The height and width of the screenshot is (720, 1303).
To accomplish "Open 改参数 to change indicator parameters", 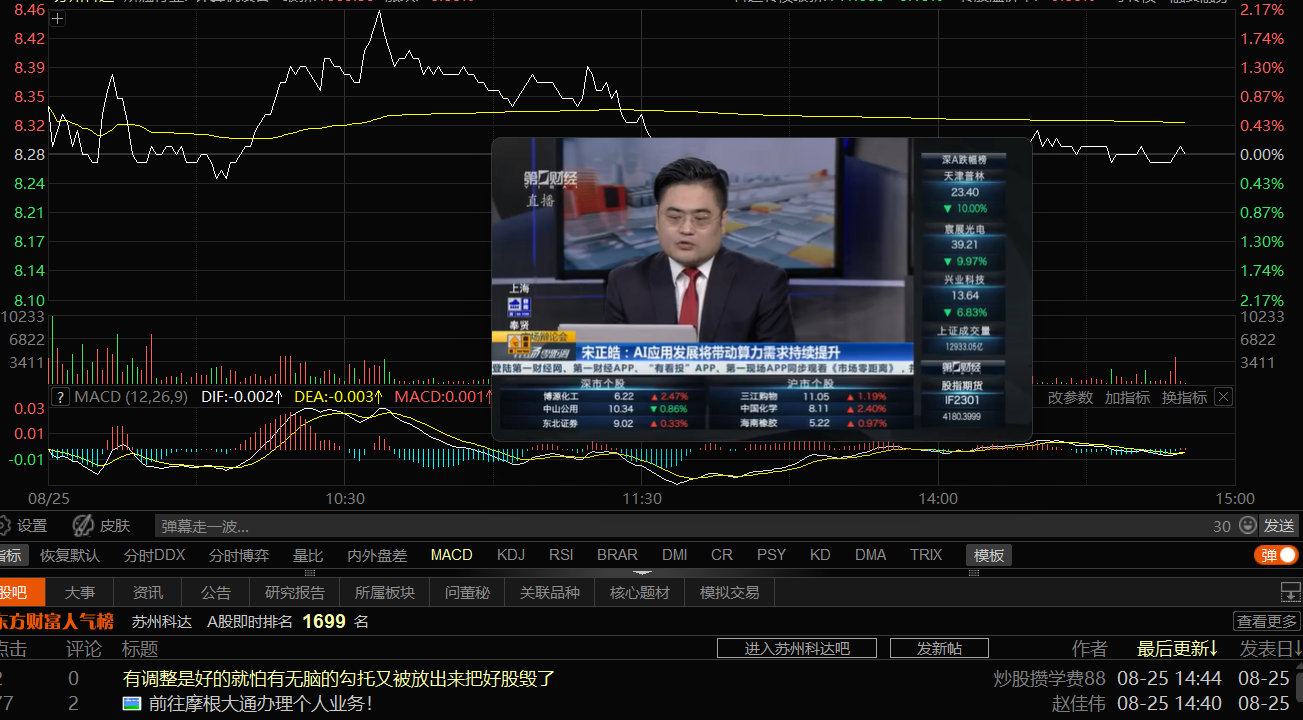I will click(1070, 397).
